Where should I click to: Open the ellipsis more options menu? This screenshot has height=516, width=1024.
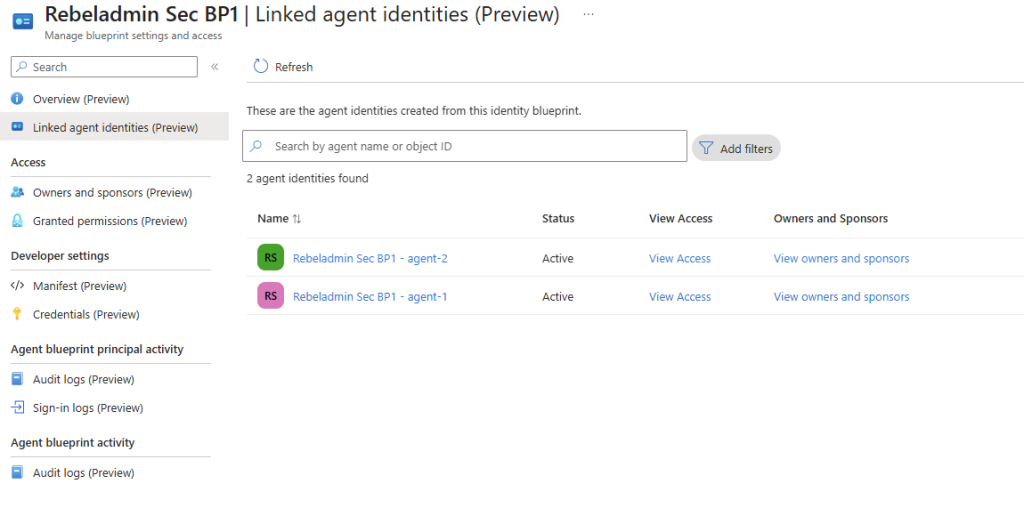click(588, 14)
